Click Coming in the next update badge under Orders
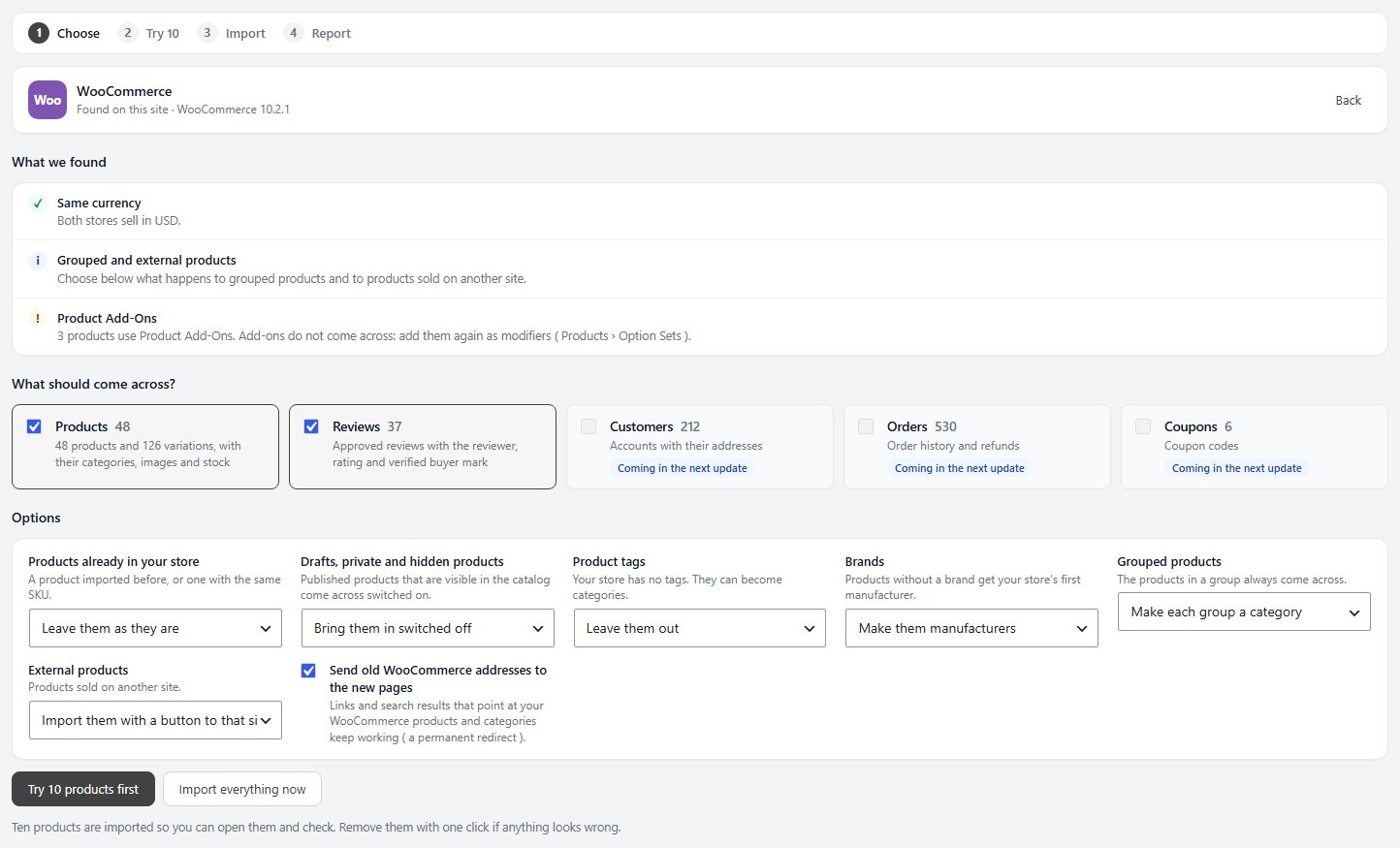Viewport: 1400px width, 848px height. click(x=960, y=468)
